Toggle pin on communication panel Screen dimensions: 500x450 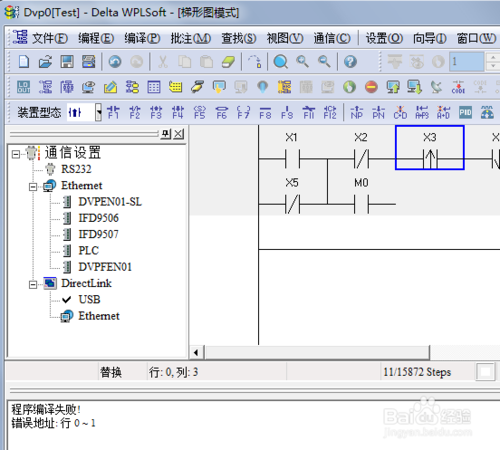[x=166, y=134]
